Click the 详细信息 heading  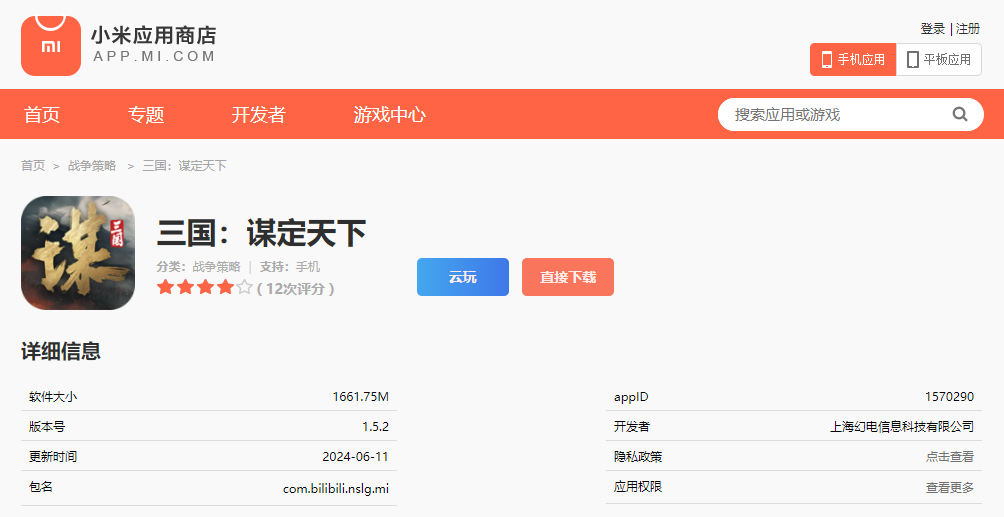[x=61, y=351]
